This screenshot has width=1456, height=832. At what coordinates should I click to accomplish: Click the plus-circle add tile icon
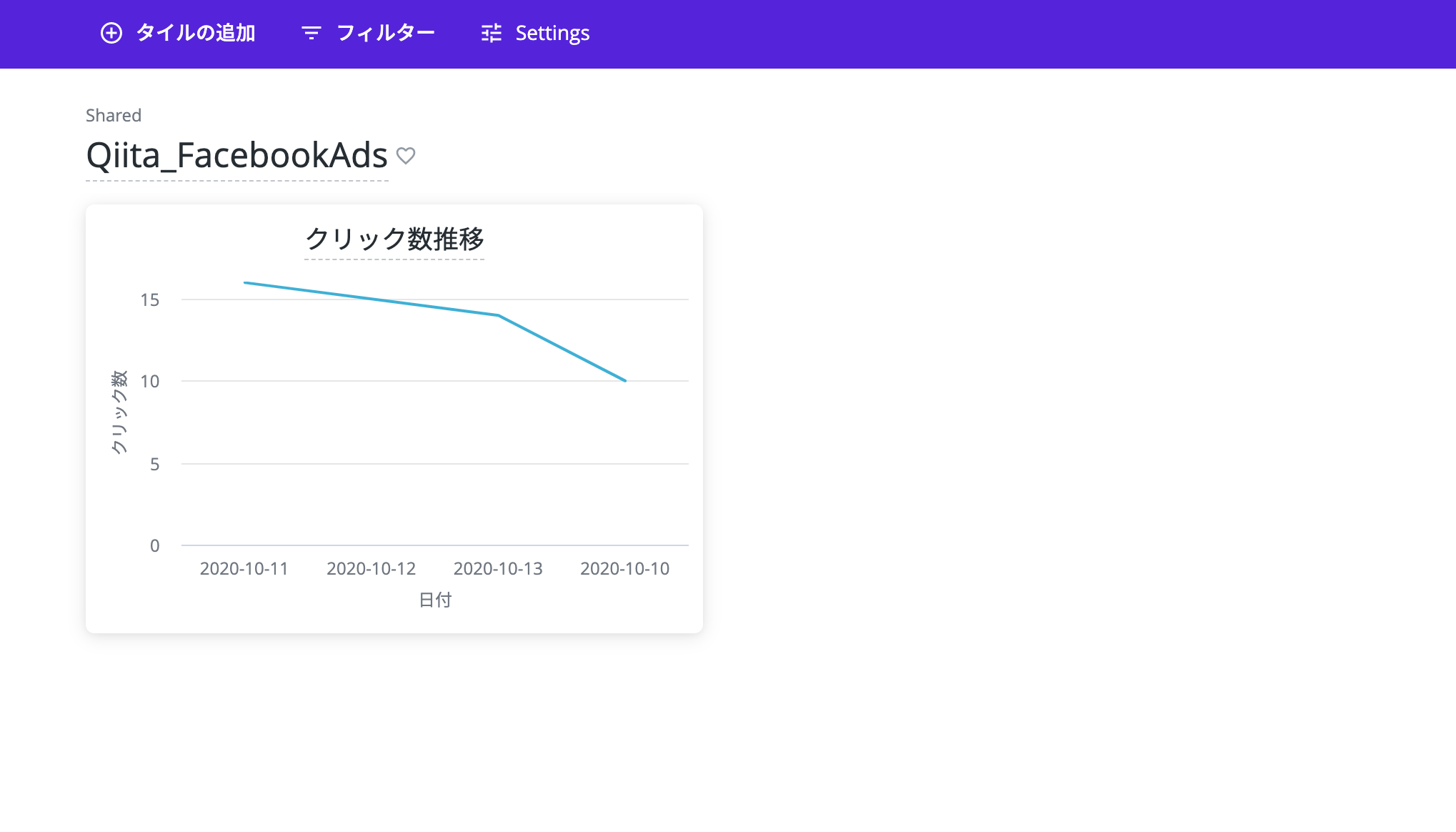111,33
